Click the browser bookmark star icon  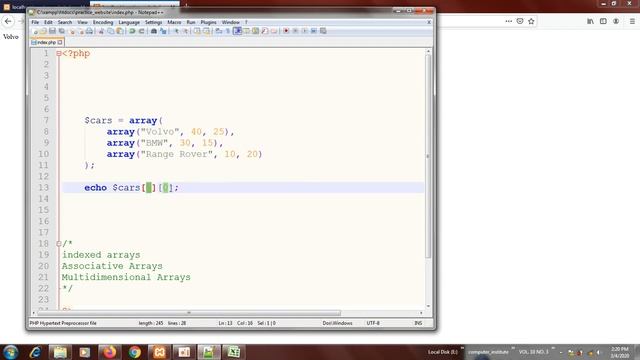coord(531,21)
